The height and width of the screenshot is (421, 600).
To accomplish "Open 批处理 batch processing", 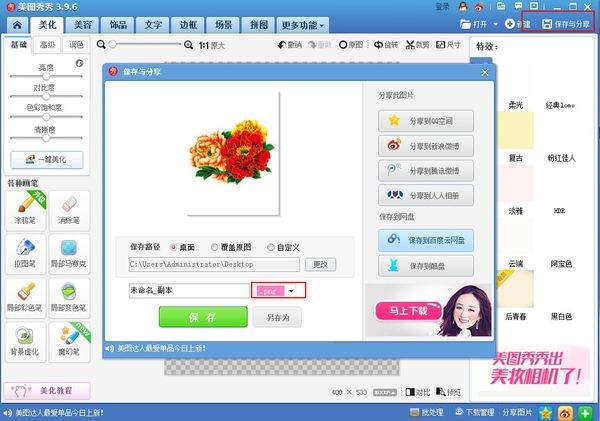I will pos(426,412).
